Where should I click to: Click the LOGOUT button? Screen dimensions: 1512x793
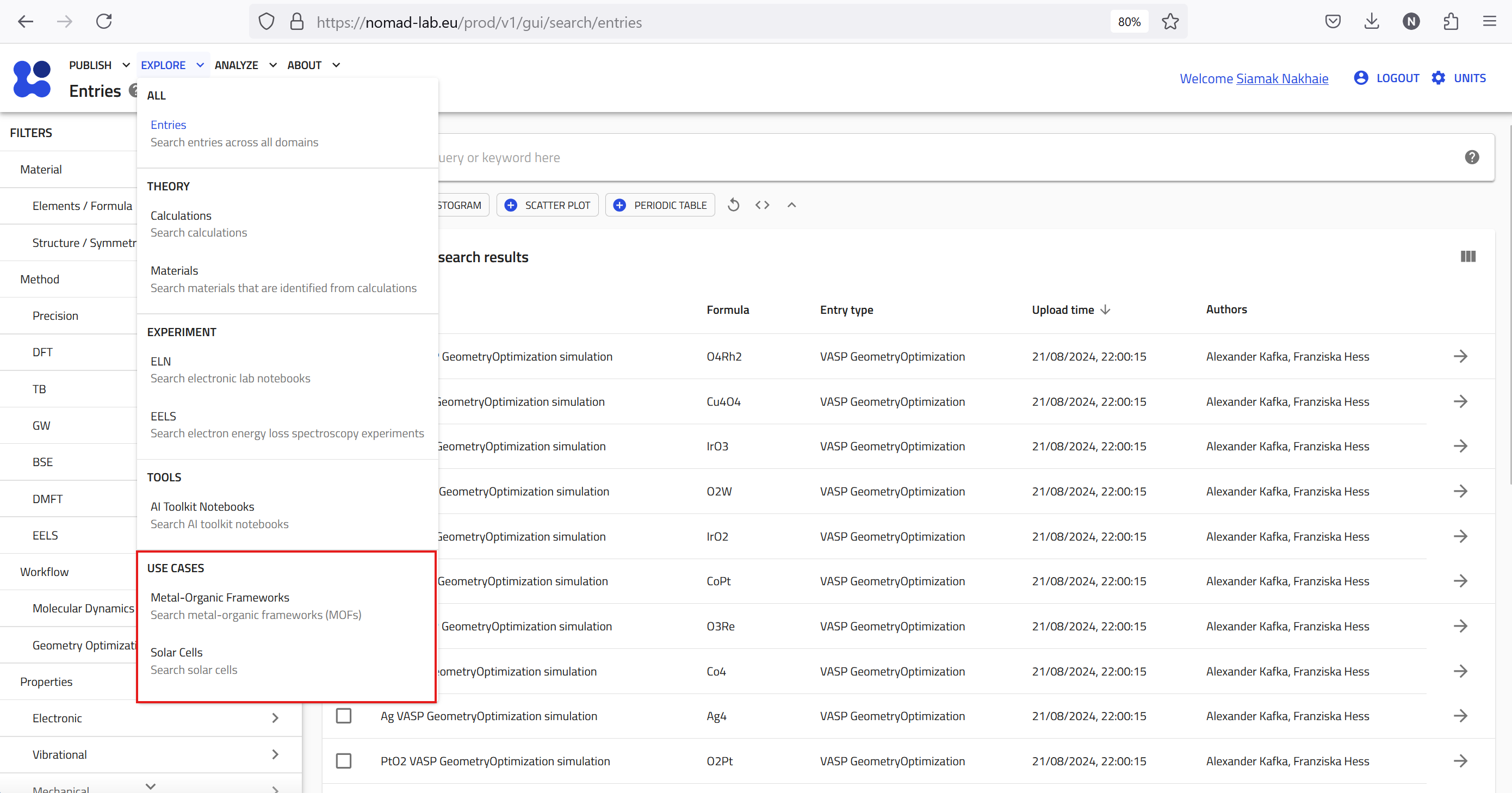pos(1386,78)
